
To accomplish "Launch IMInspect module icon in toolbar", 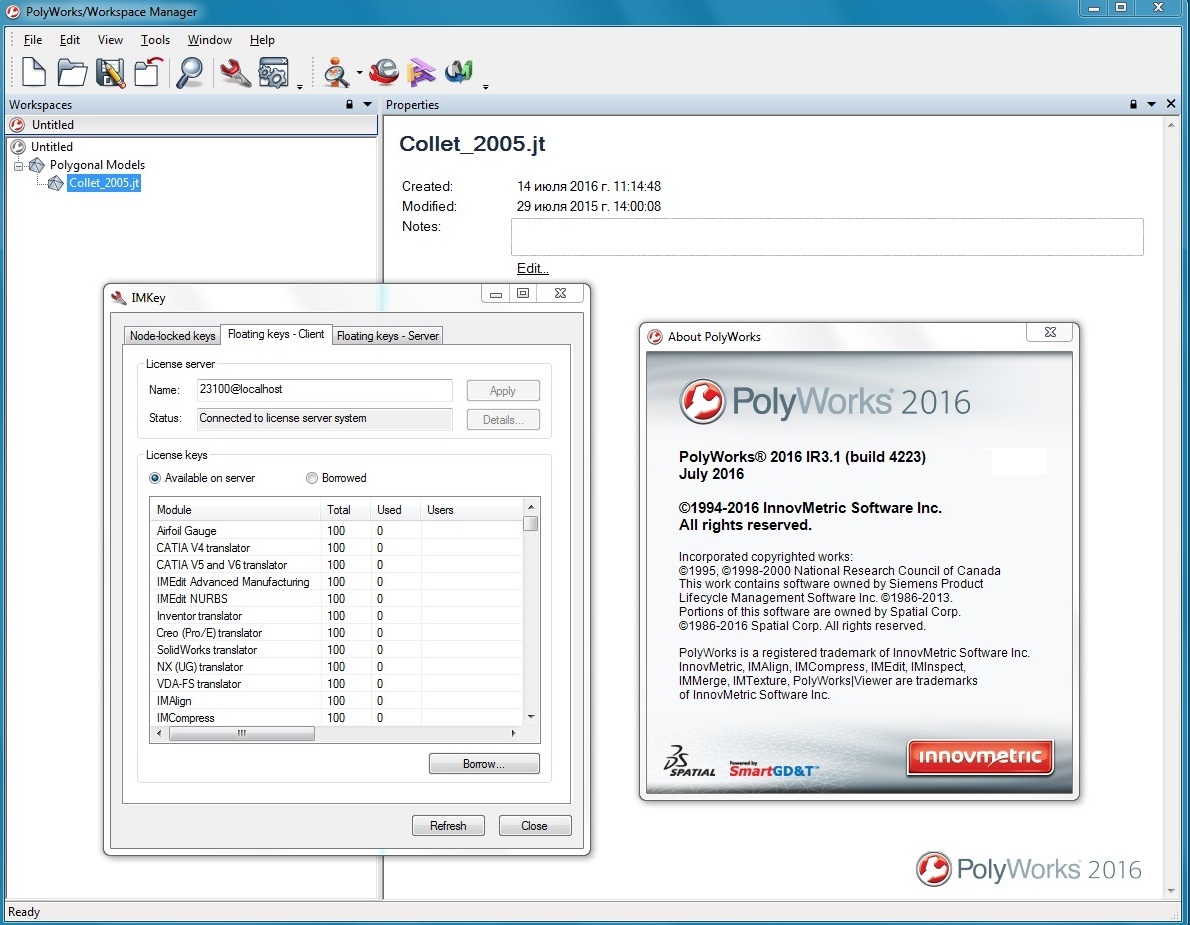I will coord(336,73).
